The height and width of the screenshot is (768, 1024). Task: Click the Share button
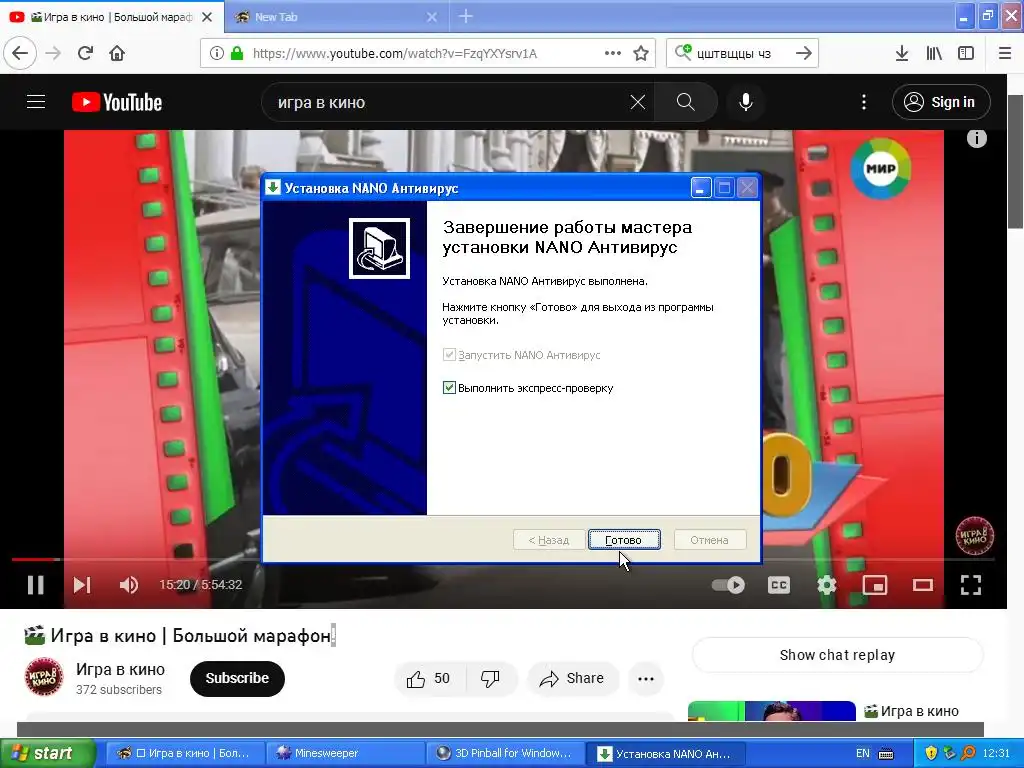[571, 679]
